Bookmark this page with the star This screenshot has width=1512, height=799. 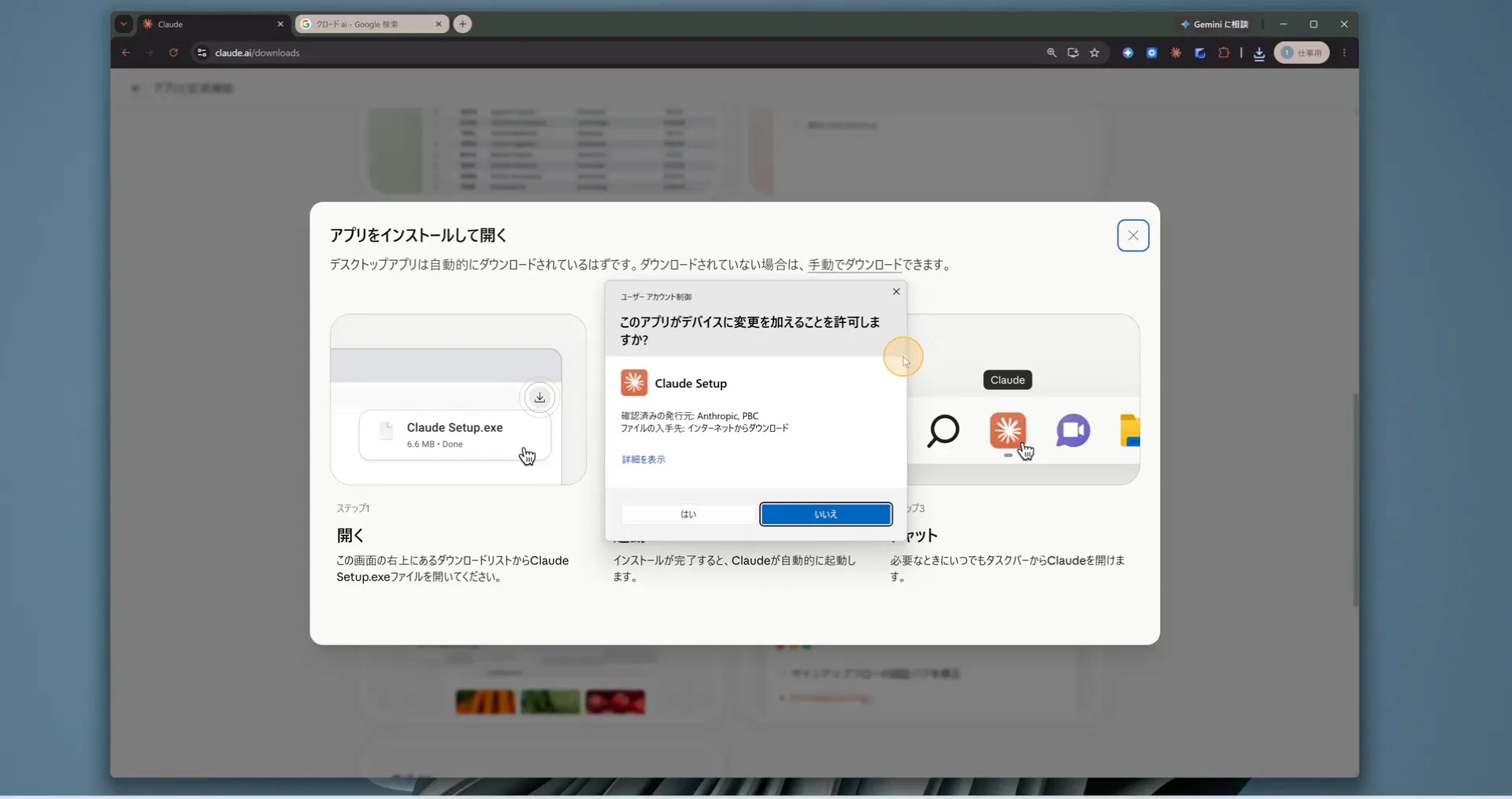[x=1095, y=53]
